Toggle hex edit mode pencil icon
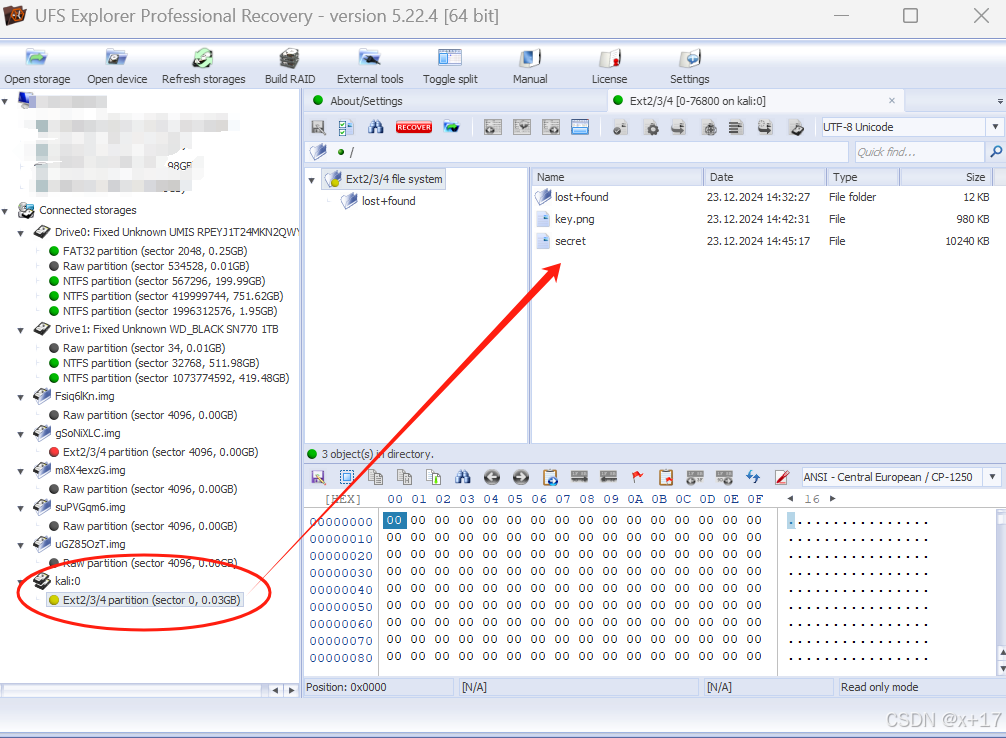Screen dimensions: 1006x738 781,477
